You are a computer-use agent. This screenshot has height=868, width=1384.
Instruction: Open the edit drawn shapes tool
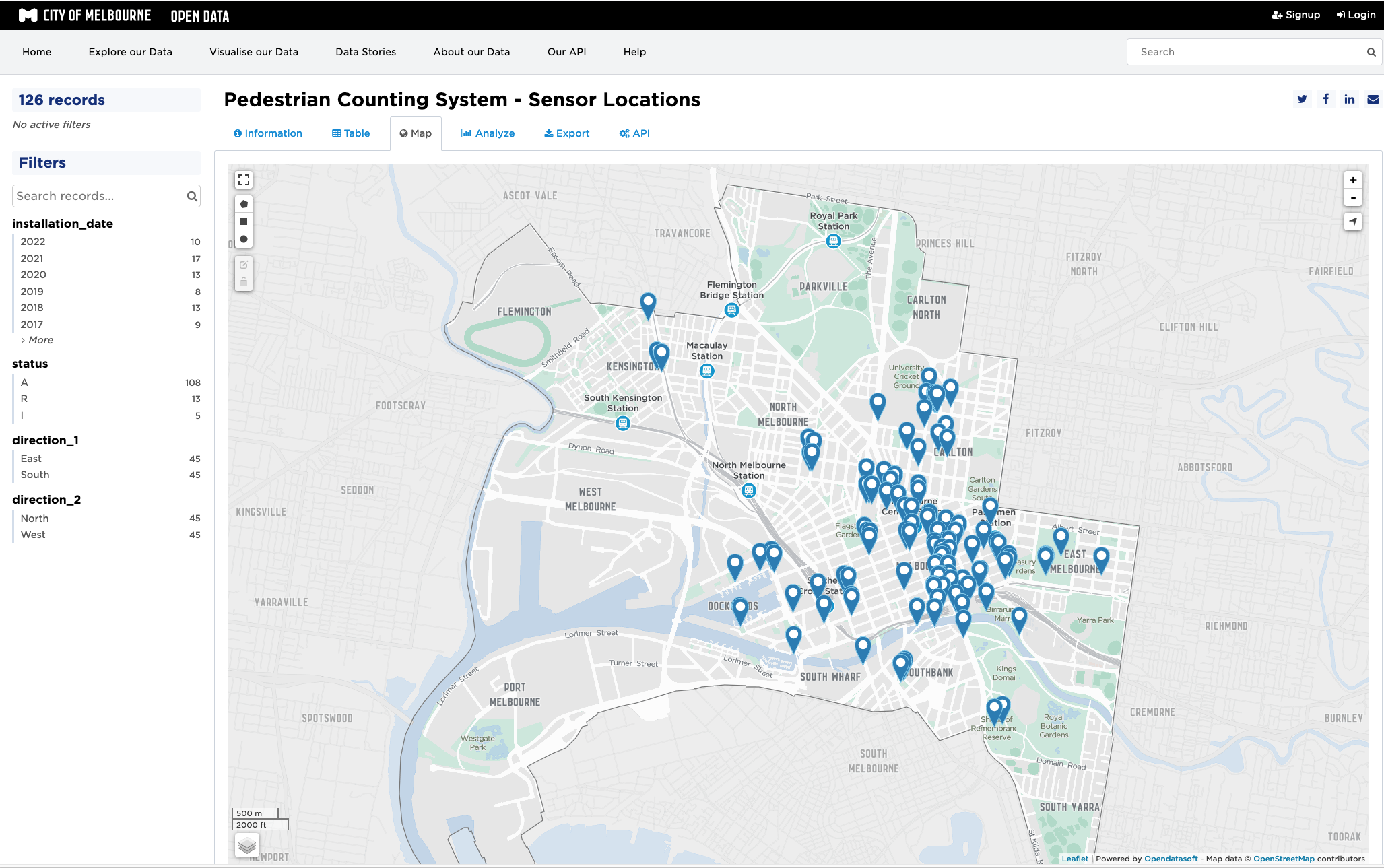(244, 264)
